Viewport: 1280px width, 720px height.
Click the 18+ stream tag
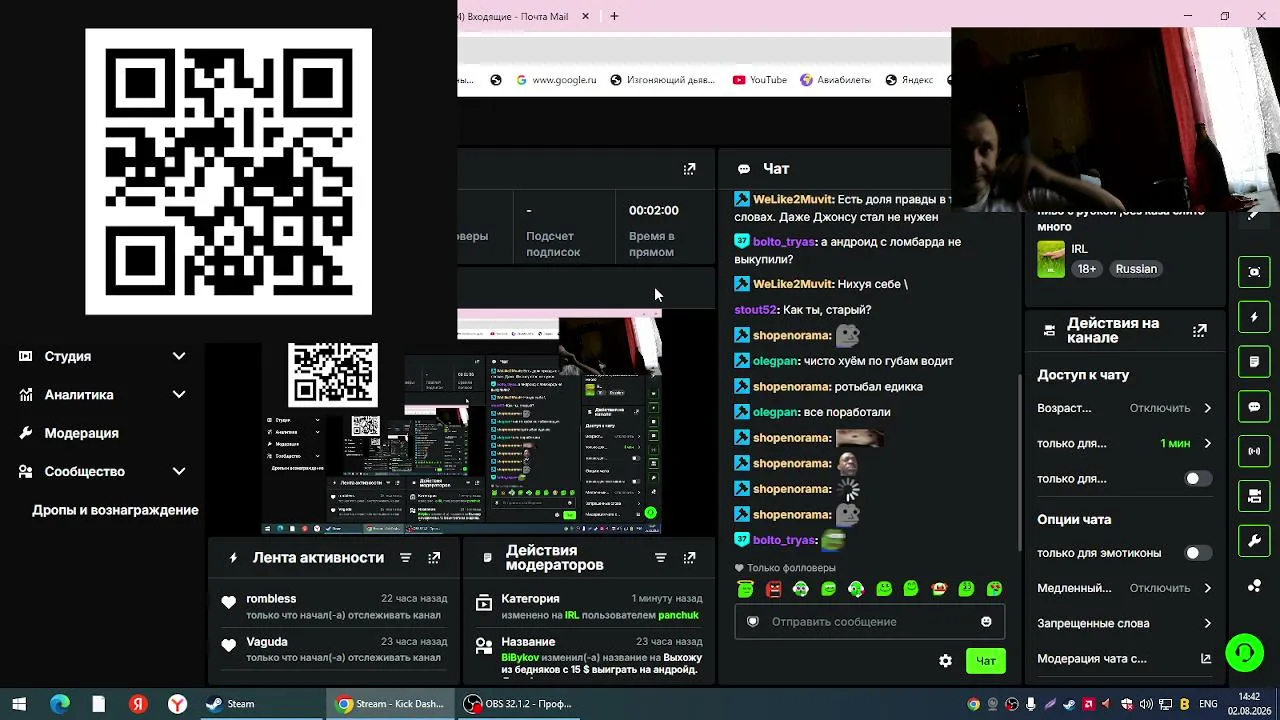[x=1087, y=269]
